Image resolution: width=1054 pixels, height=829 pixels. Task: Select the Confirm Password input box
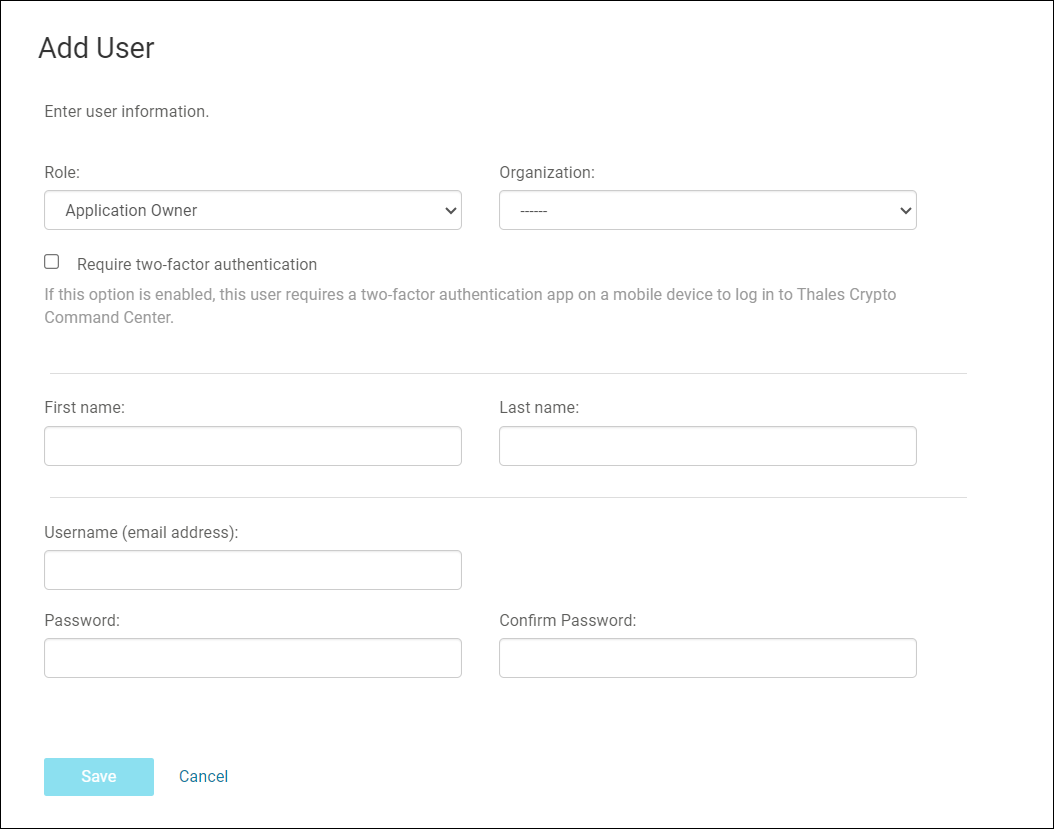point(707,658)
